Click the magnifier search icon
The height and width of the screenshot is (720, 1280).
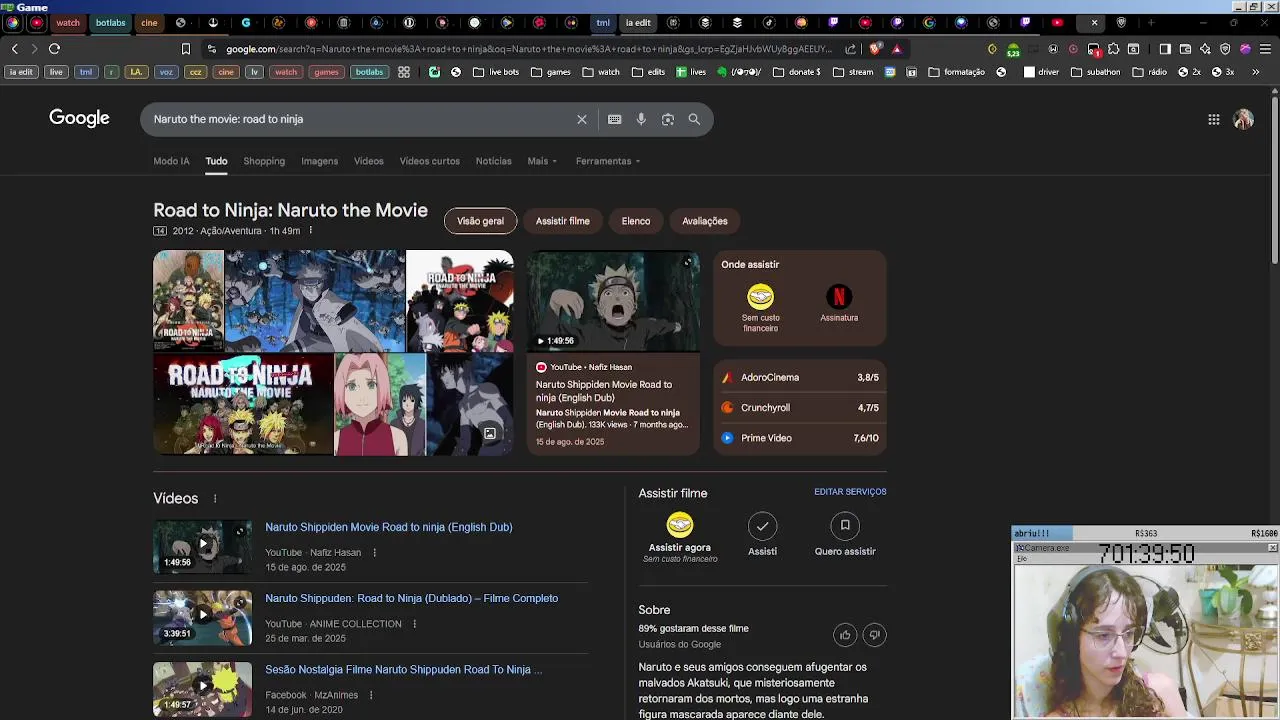694,119
